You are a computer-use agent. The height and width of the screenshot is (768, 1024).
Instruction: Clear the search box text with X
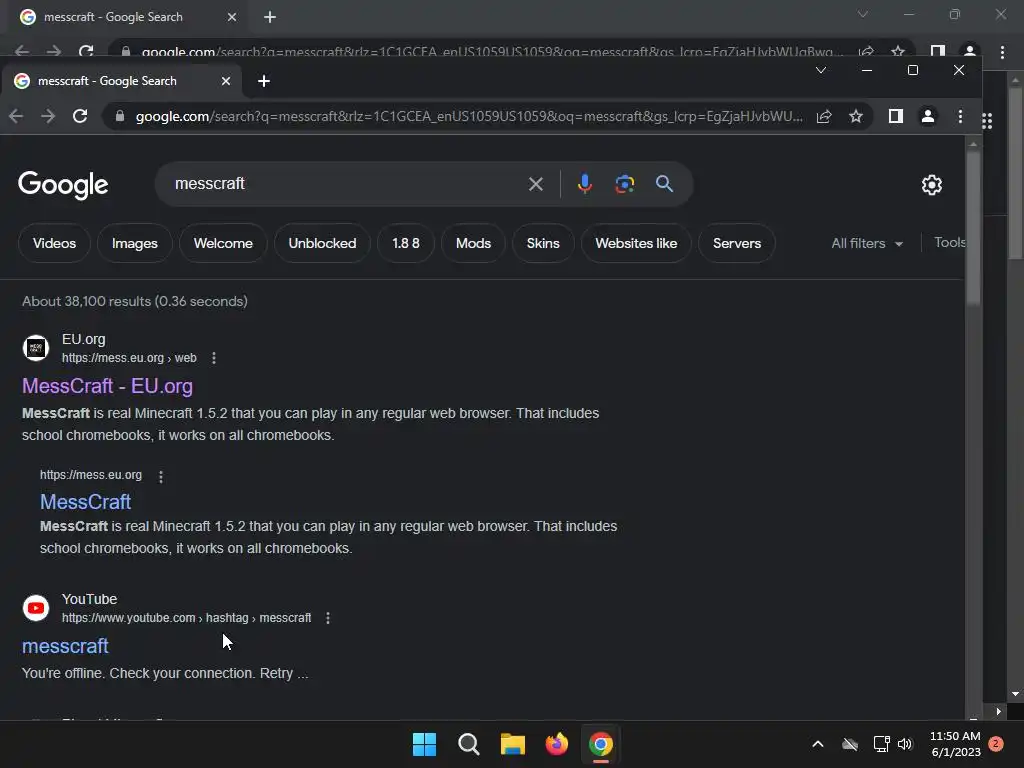[x=536, y=184]
